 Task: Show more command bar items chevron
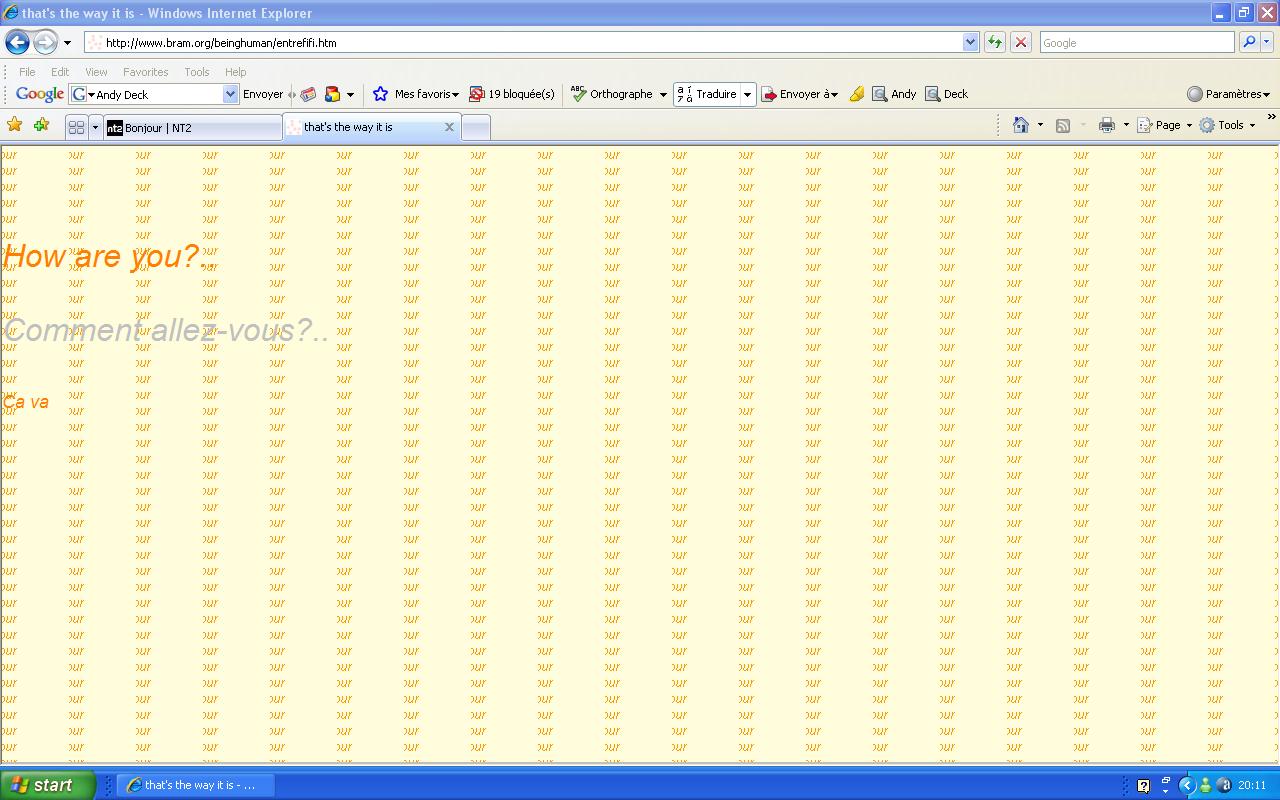click(1271, 118)
